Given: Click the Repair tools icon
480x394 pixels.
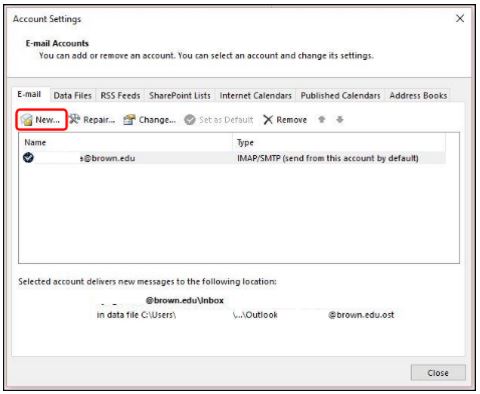Looking at the screenshot, I should (x=75, y=119).
